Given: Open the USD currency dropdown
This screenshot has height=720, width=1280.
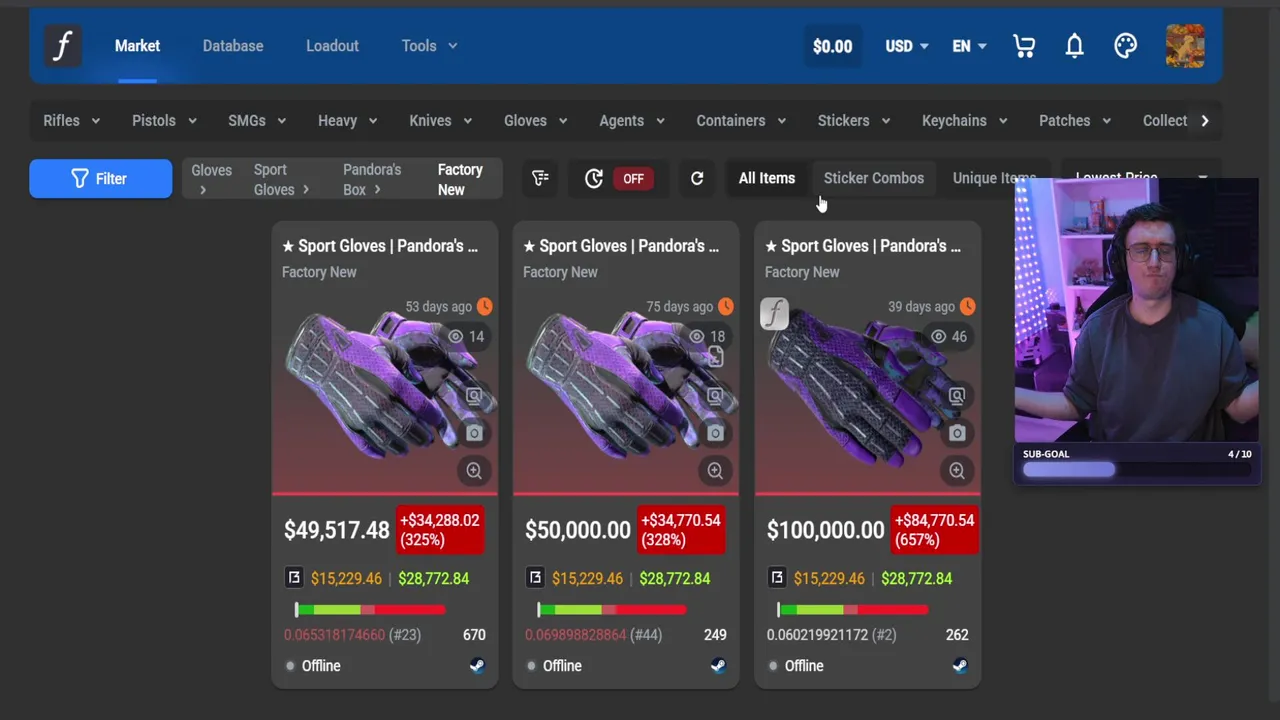Looking at the screenshot, I should (x=907, y=46).
